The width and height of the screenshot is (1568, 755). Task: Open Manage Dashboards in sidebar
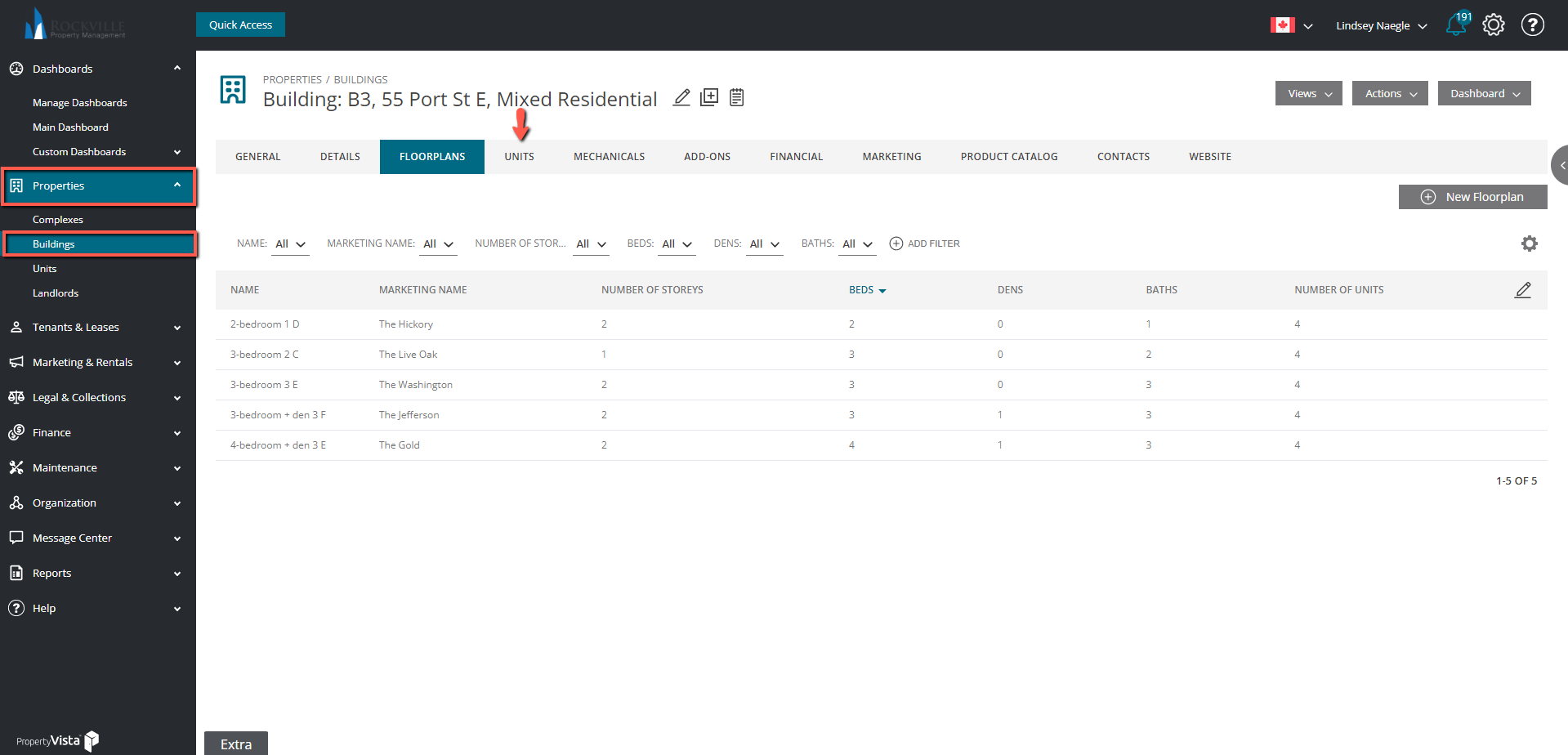(x=80, y=103)
